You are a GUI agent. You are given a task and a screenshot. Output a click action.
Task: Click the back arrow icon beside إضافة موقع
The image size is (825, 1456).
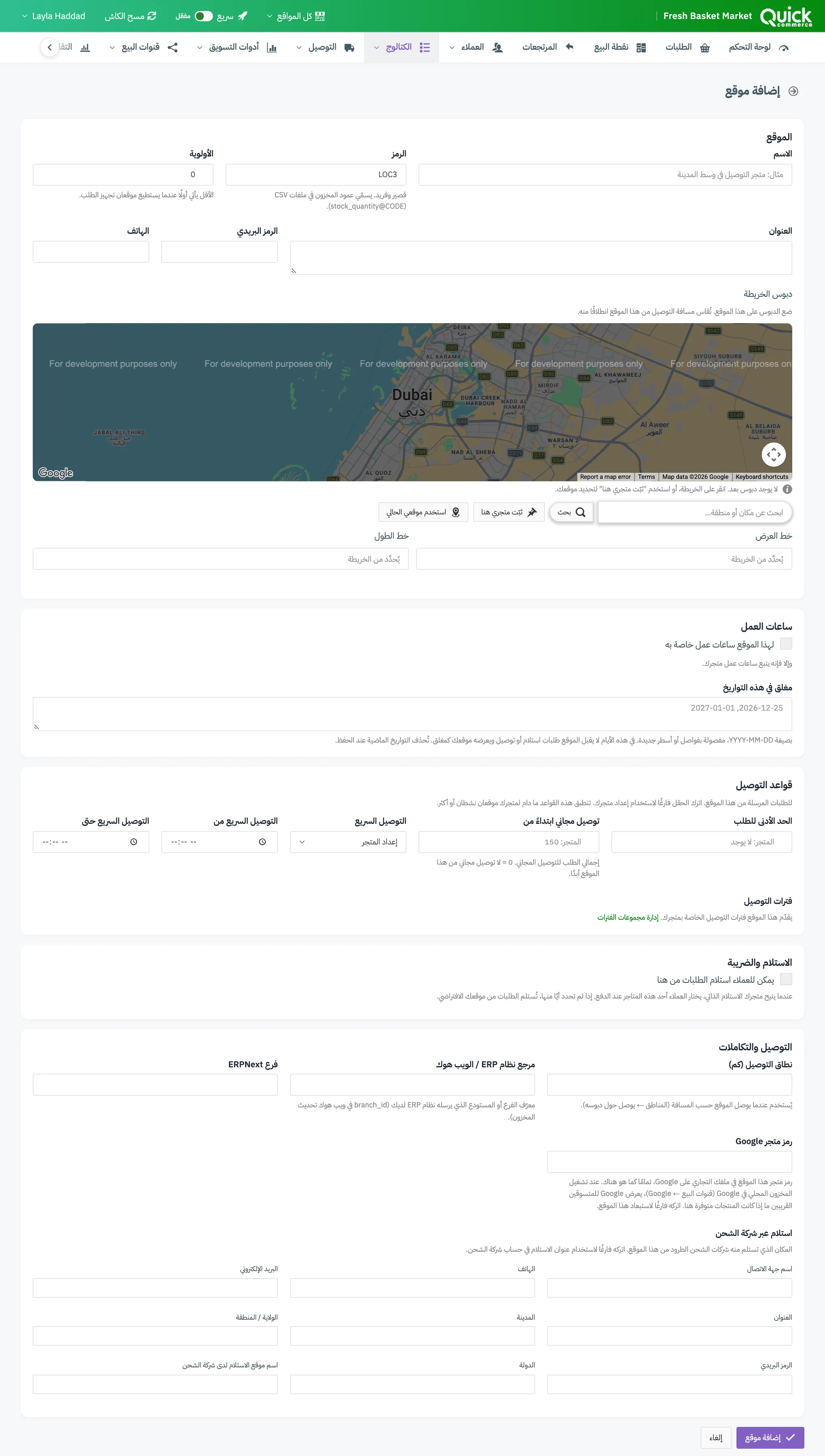point(793,91)
